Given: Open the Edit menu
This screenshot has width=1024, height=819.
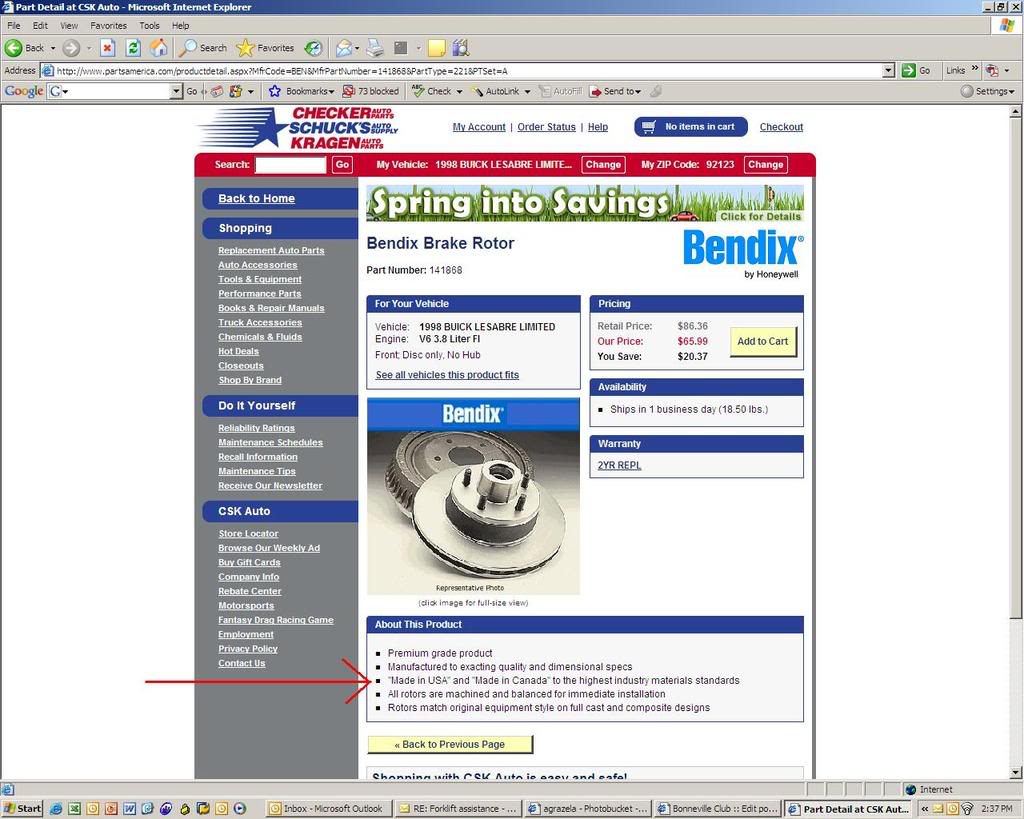Looking at the screenshot, I should click(40, 25).
